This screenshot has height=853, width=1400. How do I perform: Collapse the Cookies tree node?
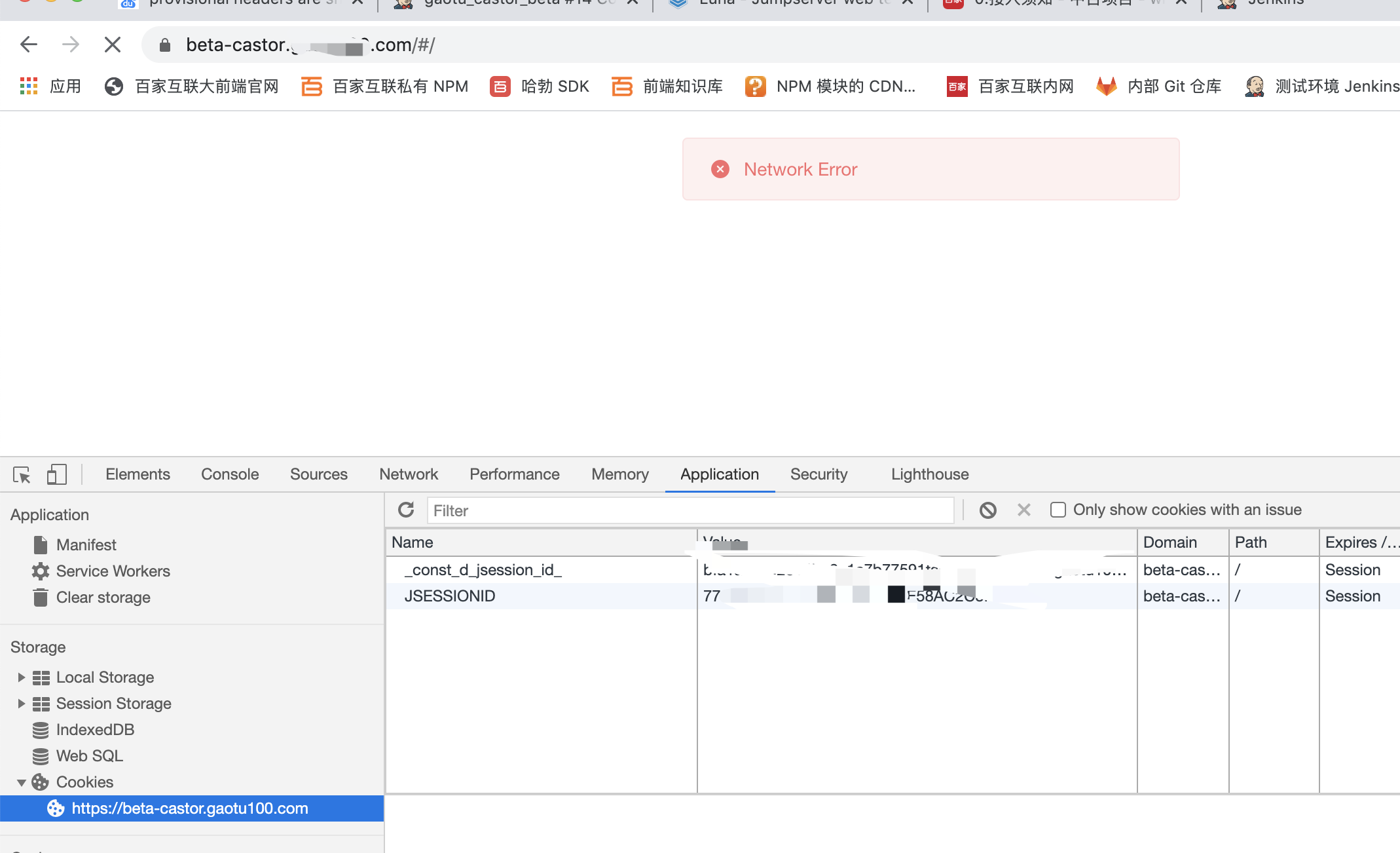[21, 782]
